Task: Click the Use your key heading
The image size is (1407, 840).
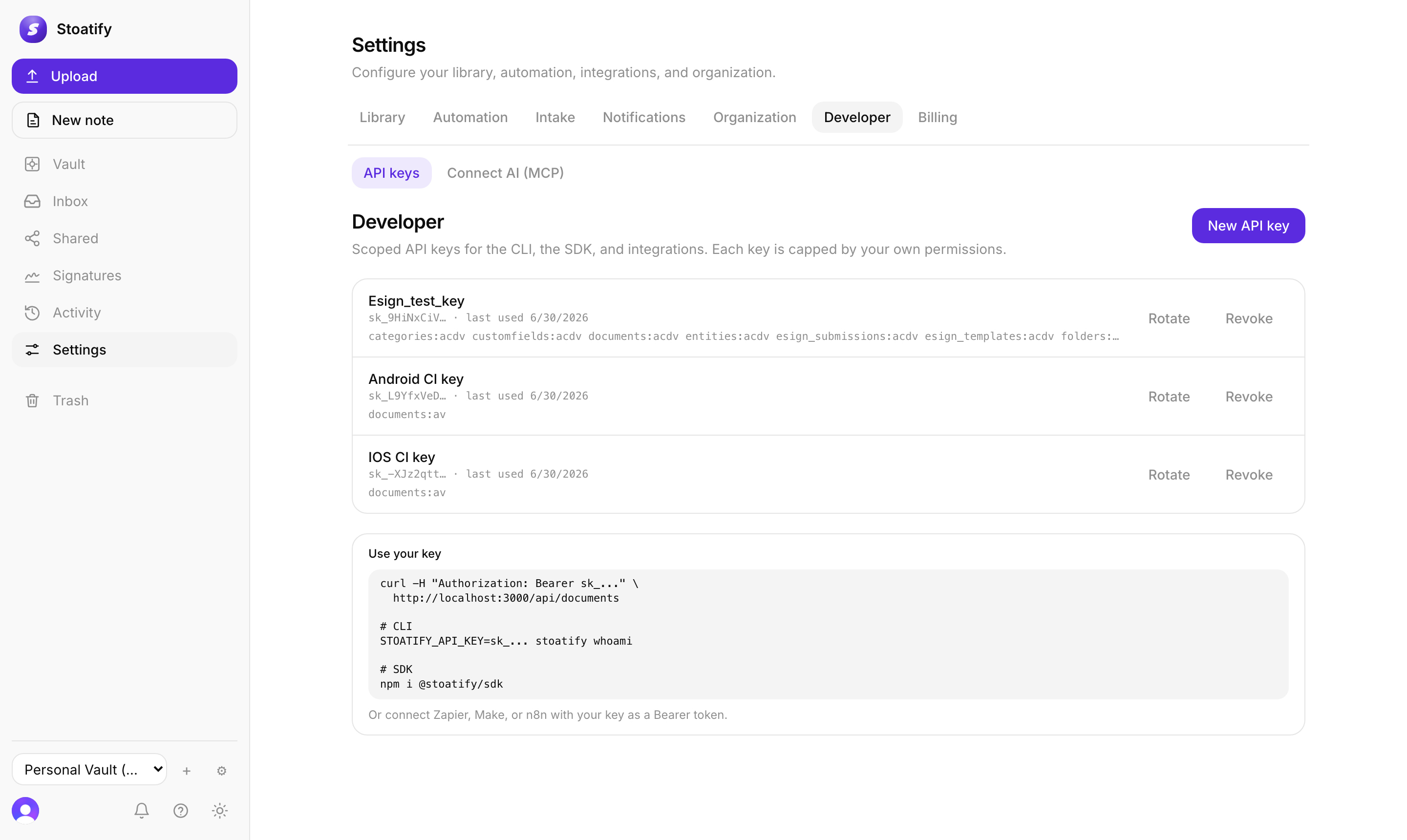Action: [404, 554]
